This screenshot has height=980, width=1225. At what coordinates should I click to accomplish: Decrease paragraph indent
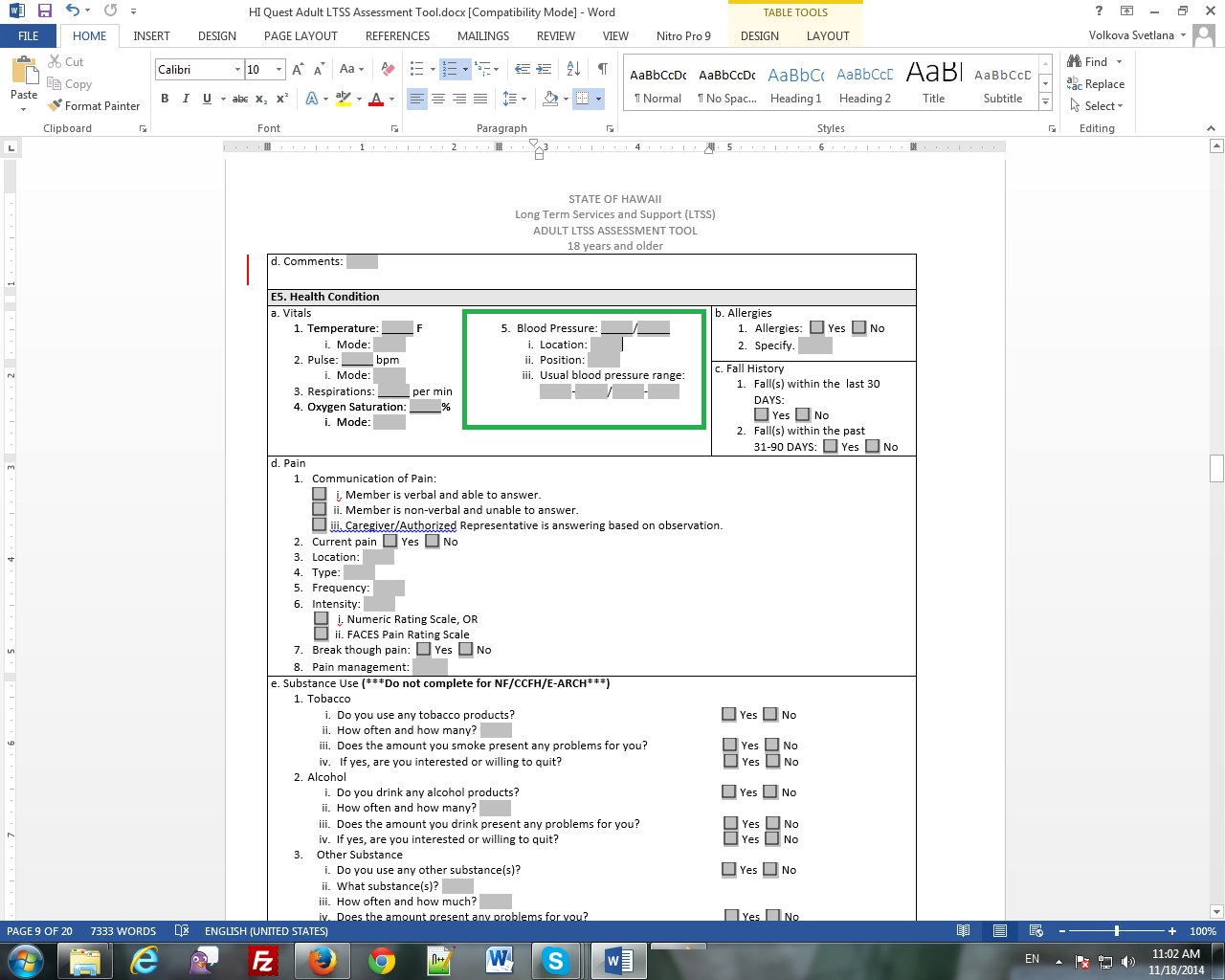pyautogui.click(x=523, y=69)
